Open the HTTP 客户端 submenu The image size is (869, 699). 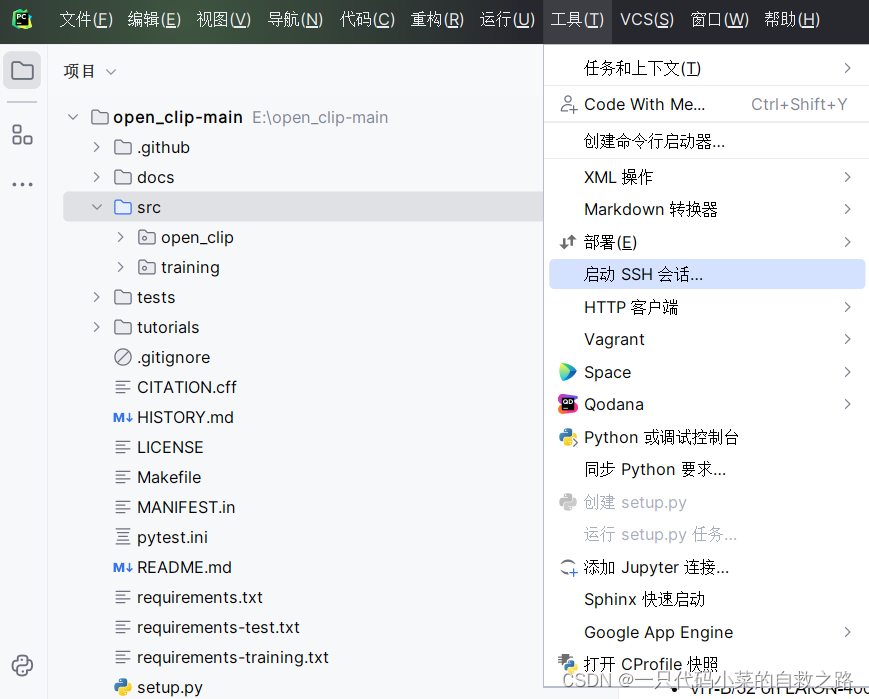(707, 307)
